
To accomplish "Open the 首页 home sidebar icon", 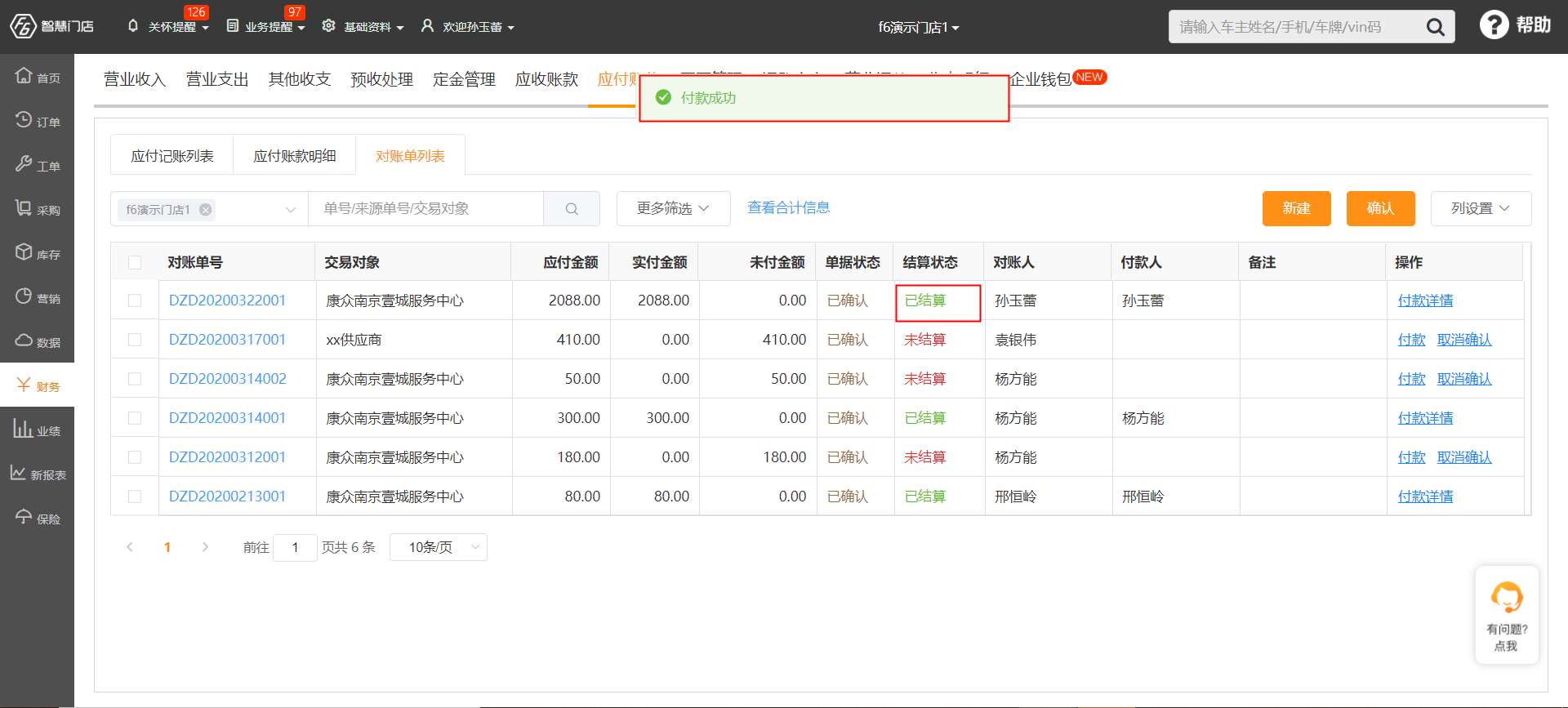I will tap(37, 77).
